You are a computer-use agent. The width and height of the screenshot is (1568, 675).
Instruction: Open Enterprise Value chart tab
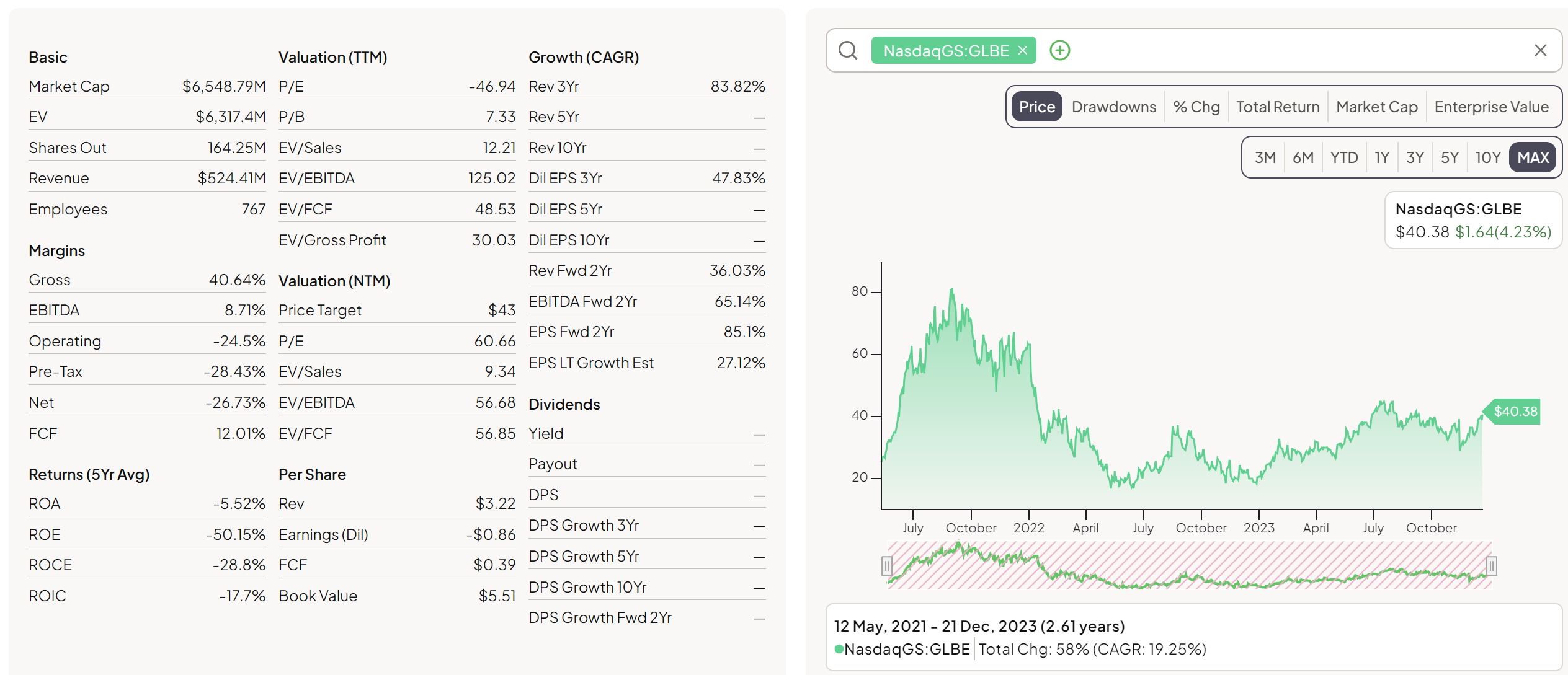(1491, 107)
